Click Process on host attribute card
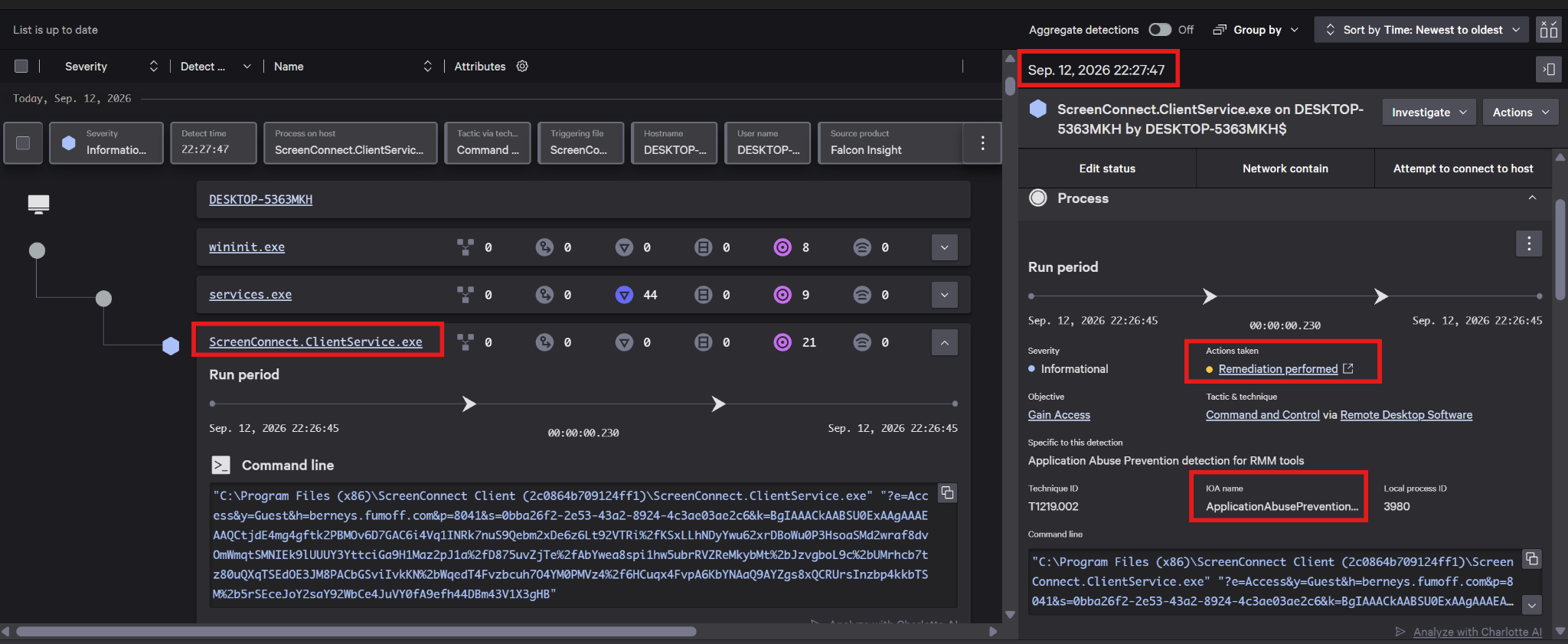 (351, 143)
